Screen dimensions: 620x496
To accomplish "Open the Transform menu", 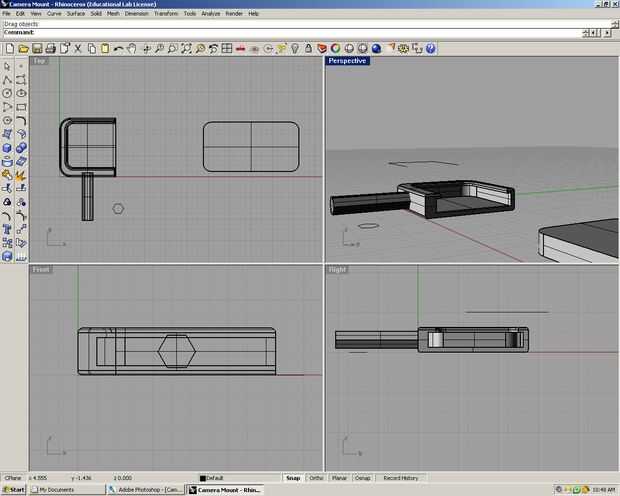I will coord(166,13).
